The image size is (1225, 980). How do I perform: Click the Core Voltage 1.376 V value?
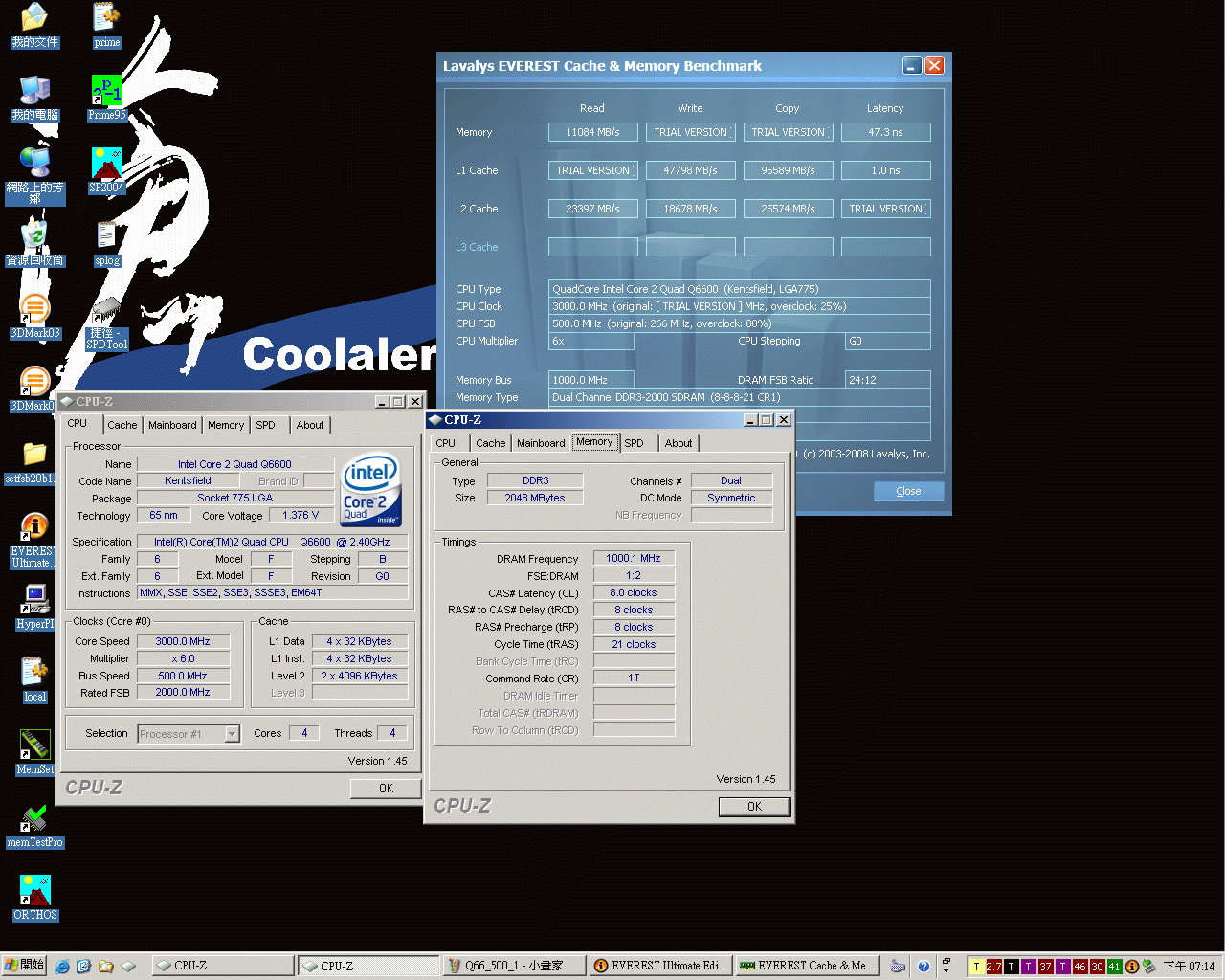click(301, 515)
